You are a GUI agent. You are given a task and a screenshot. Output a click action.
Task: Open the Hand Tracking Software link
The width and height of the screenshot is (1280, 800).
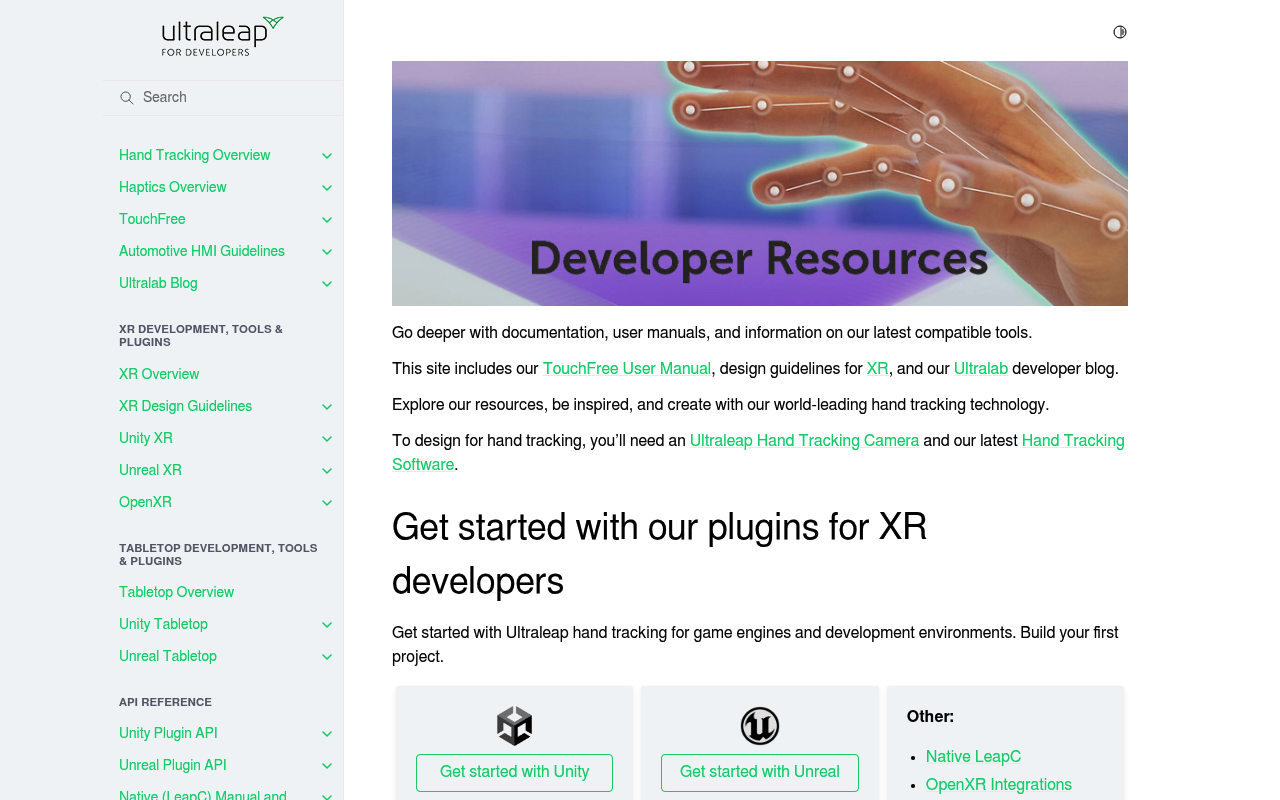[1073, 441]
